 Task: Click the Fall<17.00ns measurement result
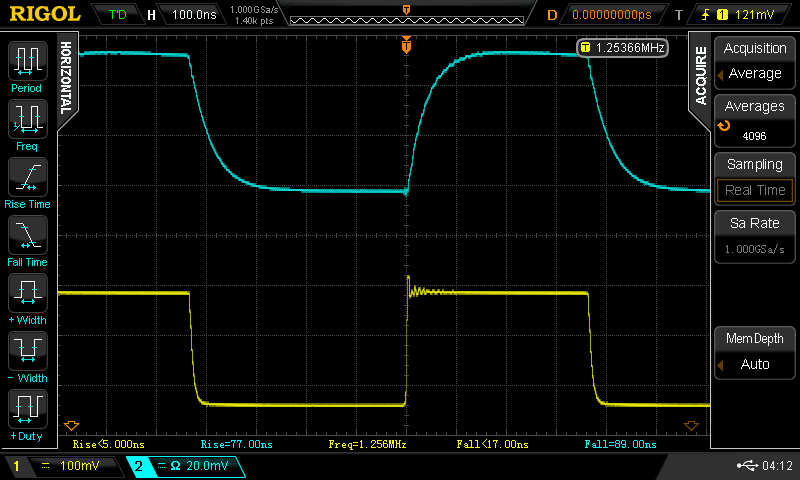click(492, 444)
